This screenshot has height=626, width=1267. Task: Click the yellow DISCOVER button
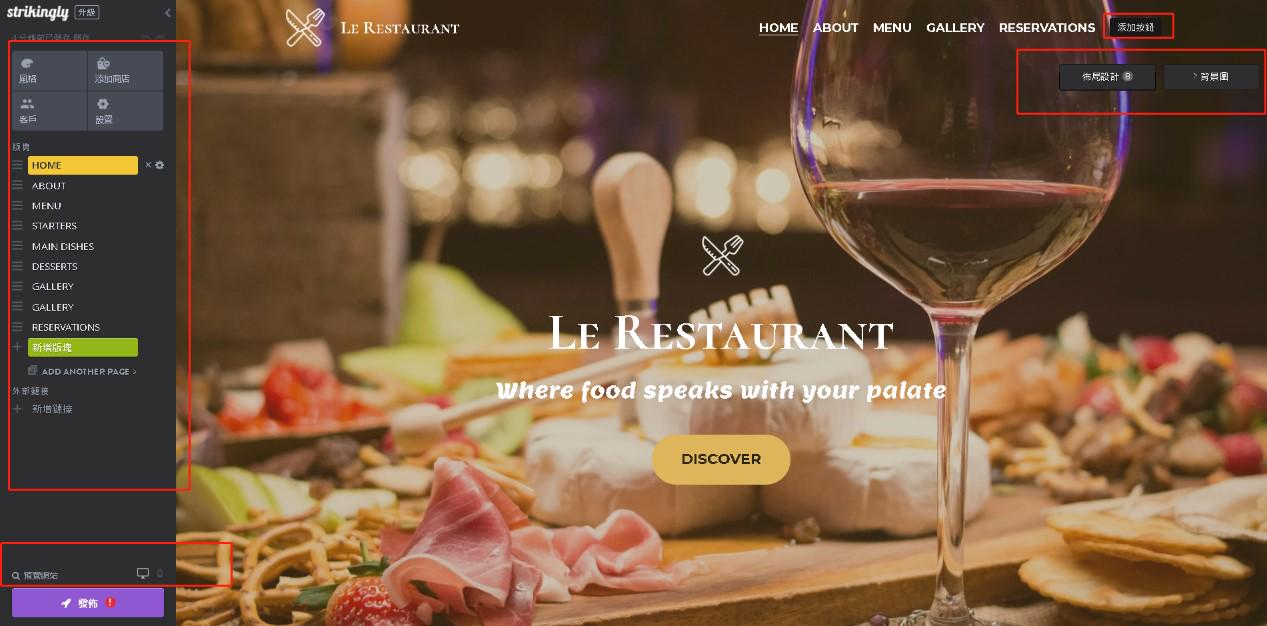coord(721,459)
